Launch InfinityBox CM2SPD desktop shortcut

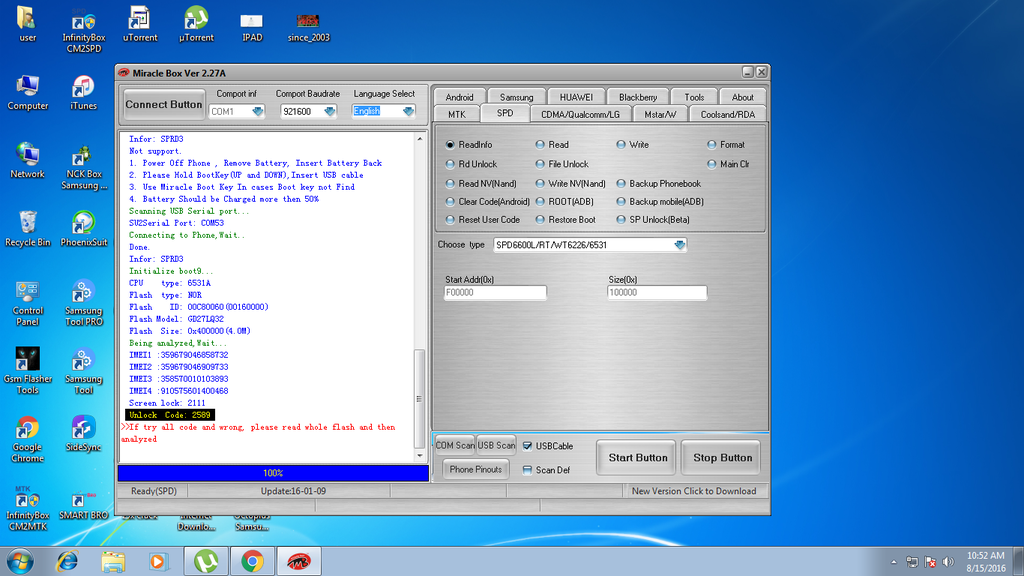pos(84,31)
